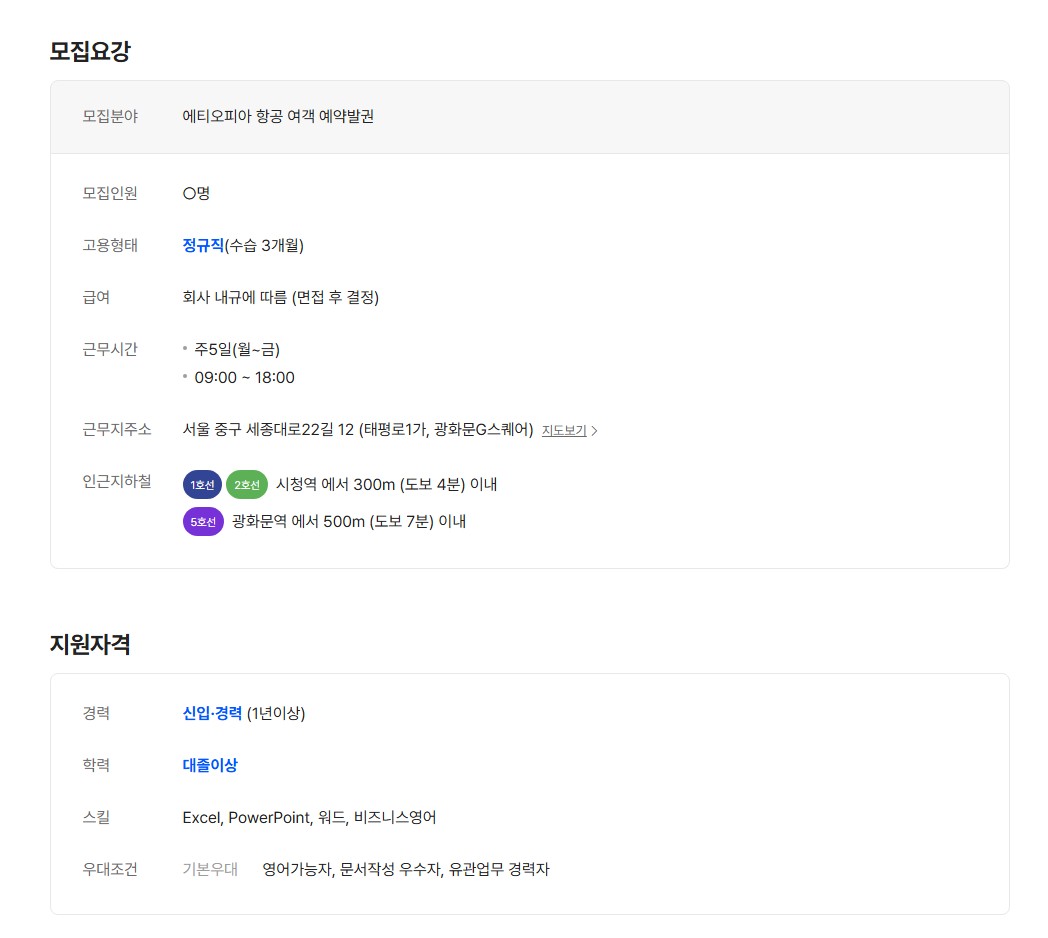1048x938 pixels.
Task: Click the 시청역 station distance text
Action: pyautogui.click(x=386, y=485)
